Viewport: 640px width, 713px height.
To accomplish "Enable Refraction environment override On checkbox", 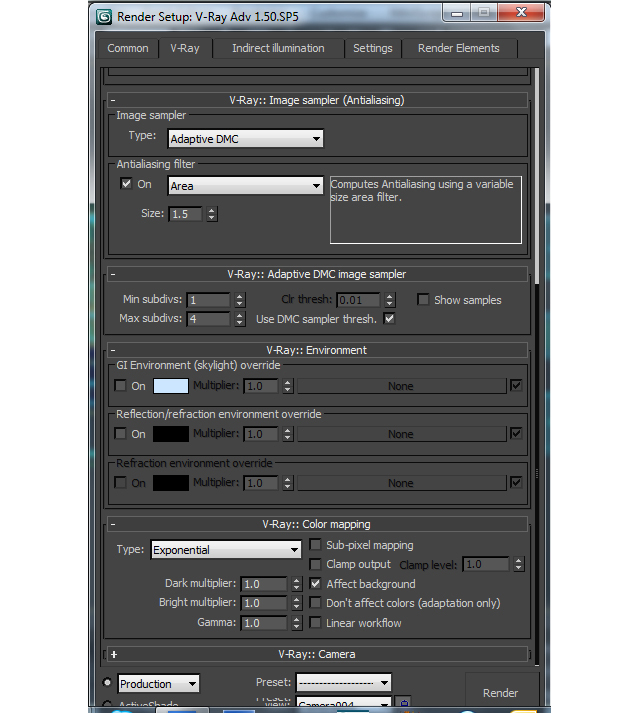I will [120, 482].
